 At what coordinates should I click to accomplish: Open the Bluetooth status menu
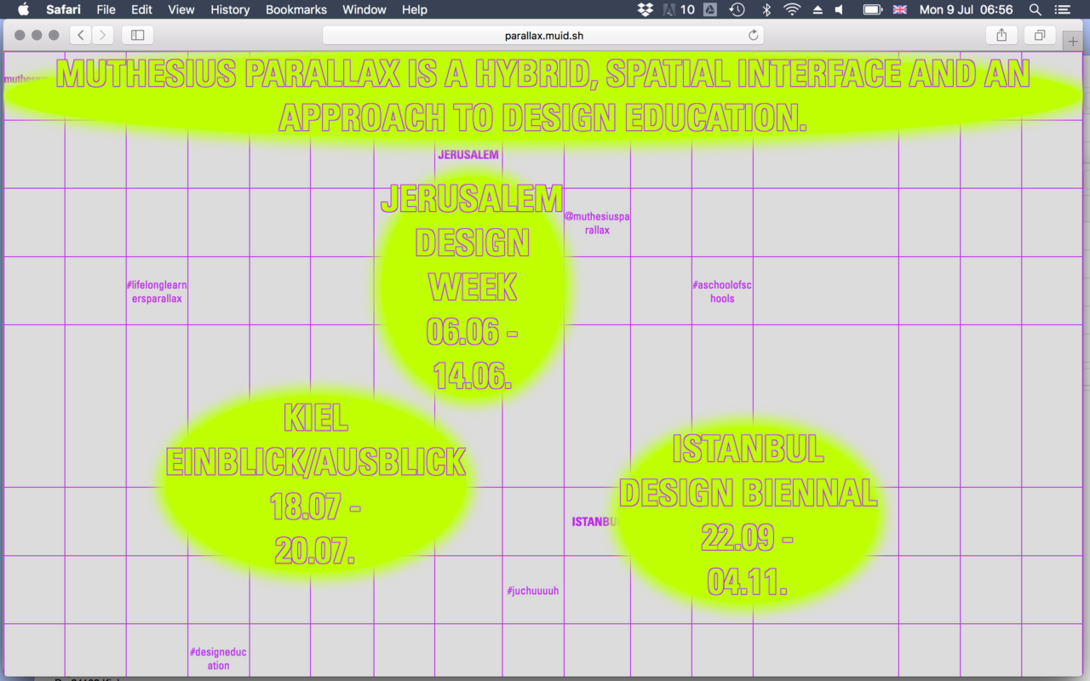click(x=766, y=10)
